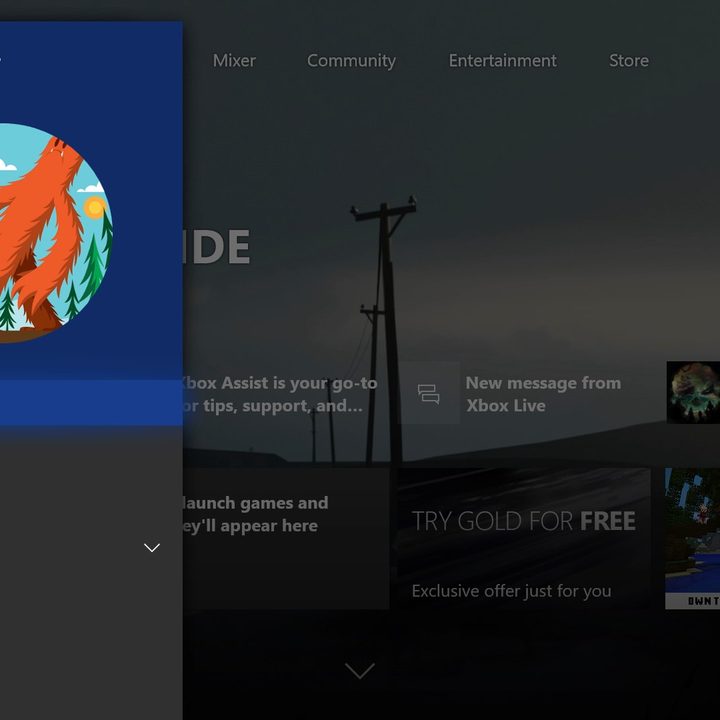
Task: Click 'Exclusive offer just for you' text
Action: pyautogui.click(x=511, y=591)
